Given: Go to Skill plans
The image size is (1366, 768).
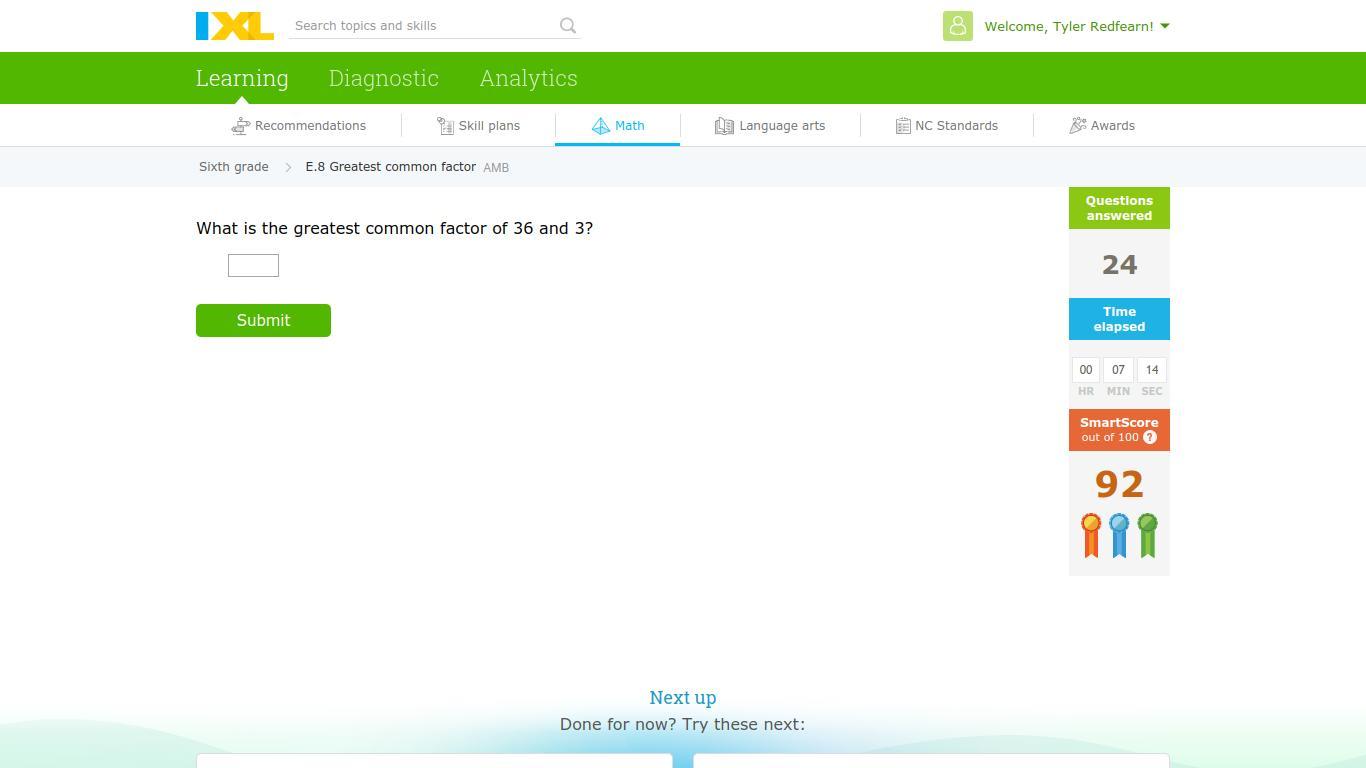Looking at the screenshot, I should click(479, 126).
